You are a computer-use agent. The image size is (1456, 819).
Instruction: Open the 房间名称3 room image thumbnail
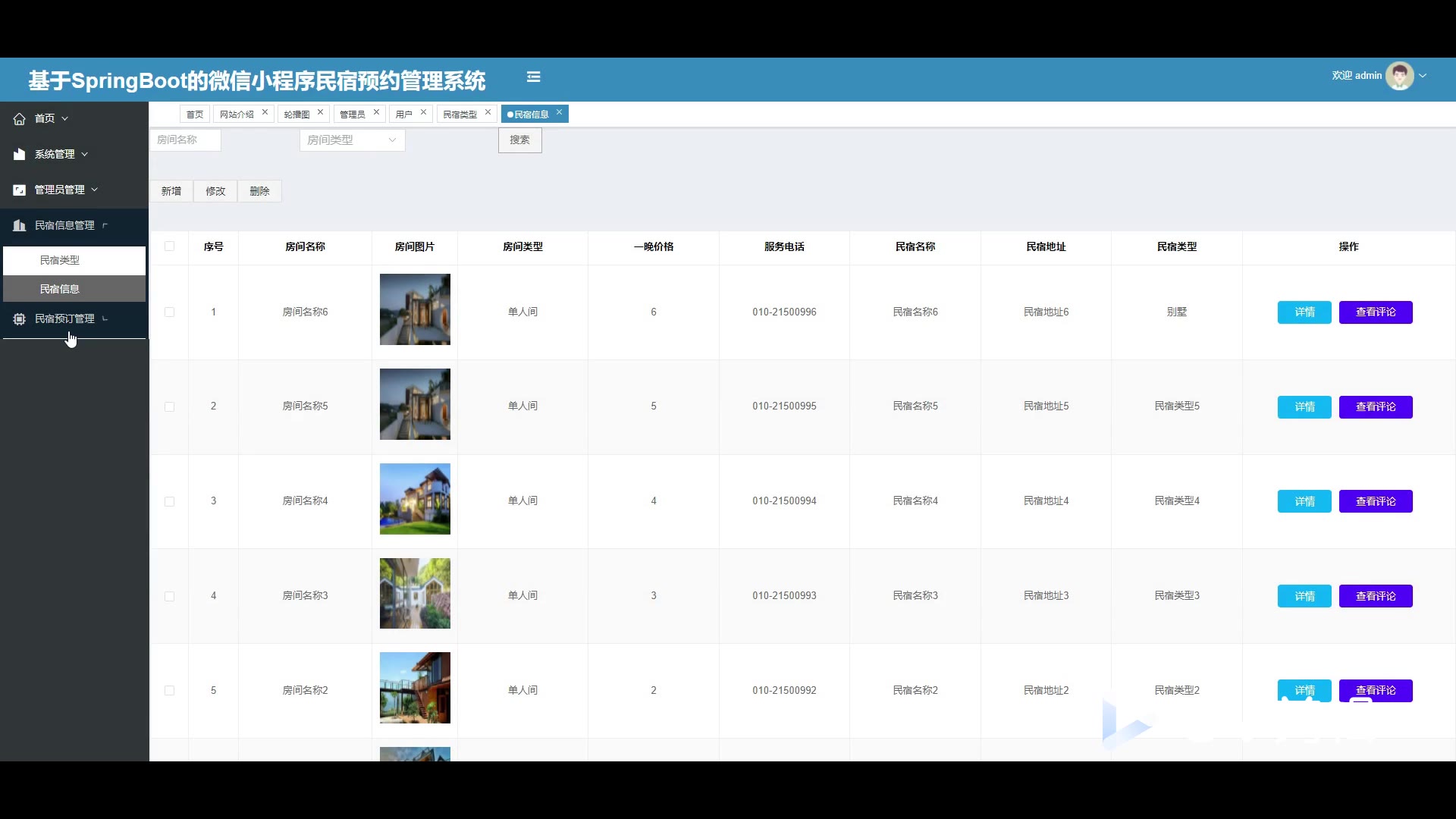[415, 594]
